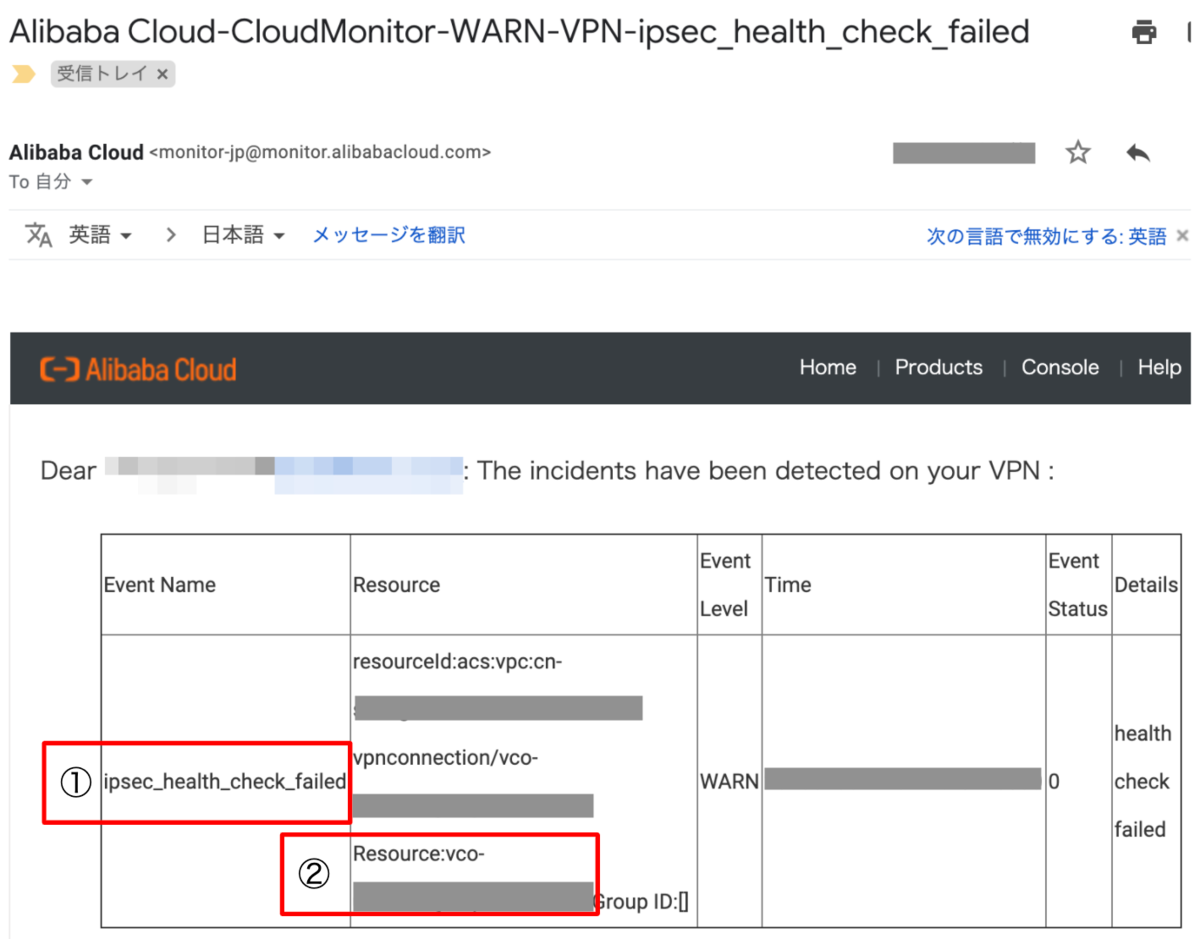This screenshot has width=1200, height=939.
Task: Open the Console link in email header
Action: click(x=1060, y=367)
